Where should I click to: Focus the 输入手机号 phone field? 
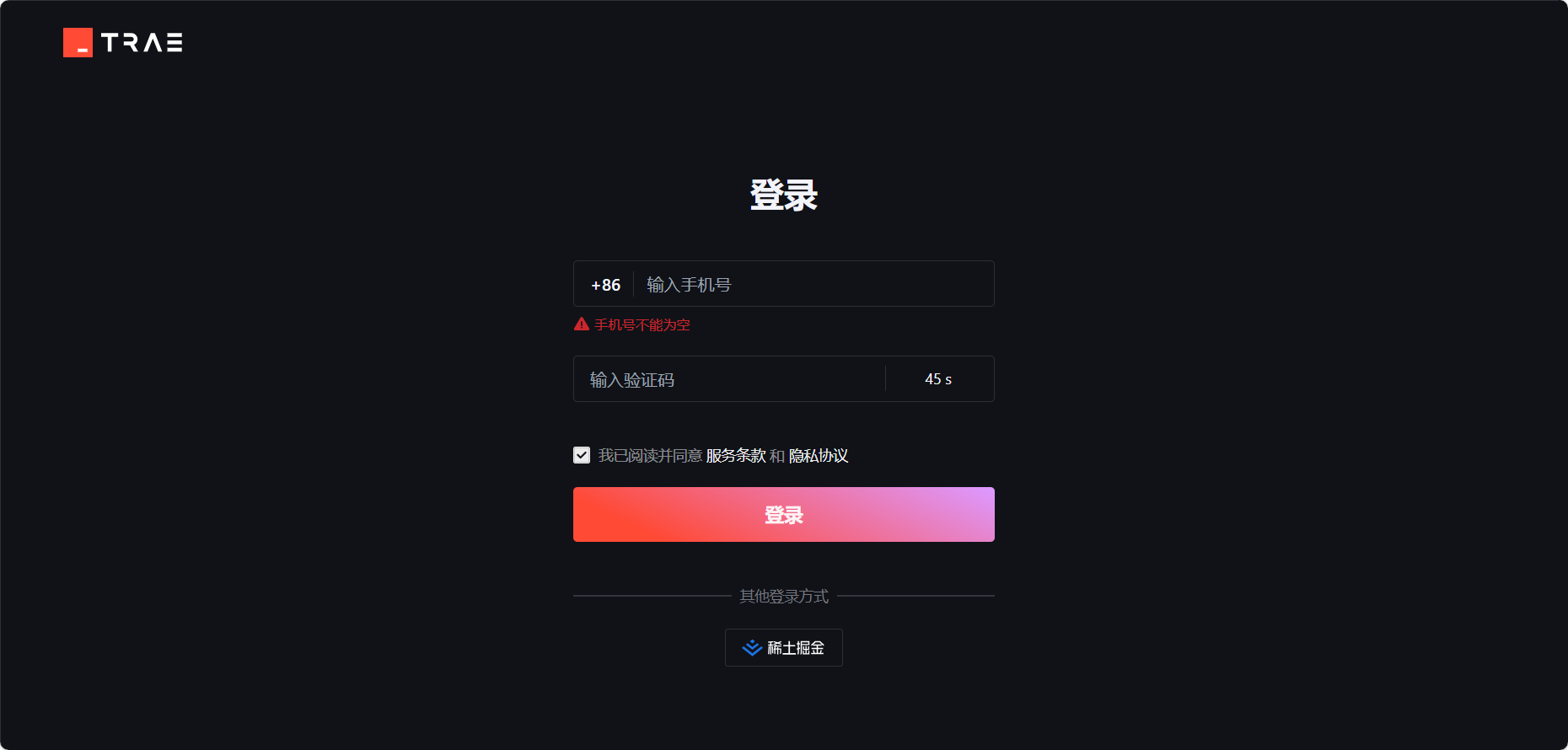click(x=814, y=284)
